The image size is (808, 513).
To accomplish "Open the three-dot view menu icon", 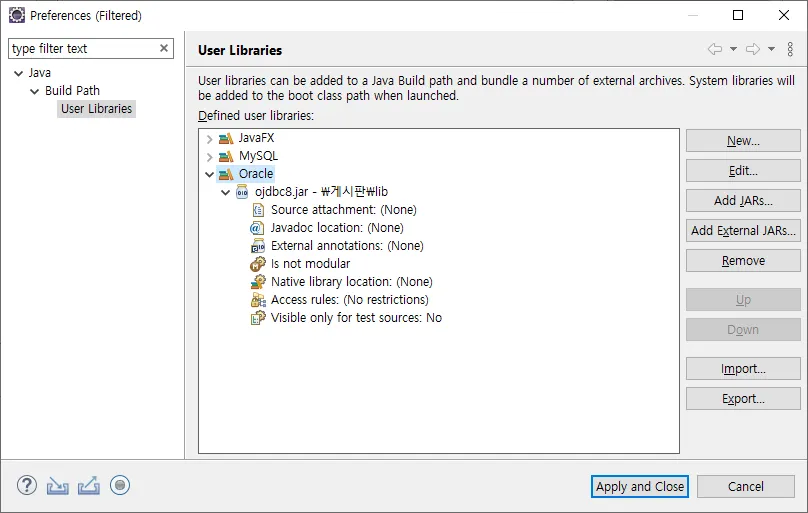I will click(790, 49).
